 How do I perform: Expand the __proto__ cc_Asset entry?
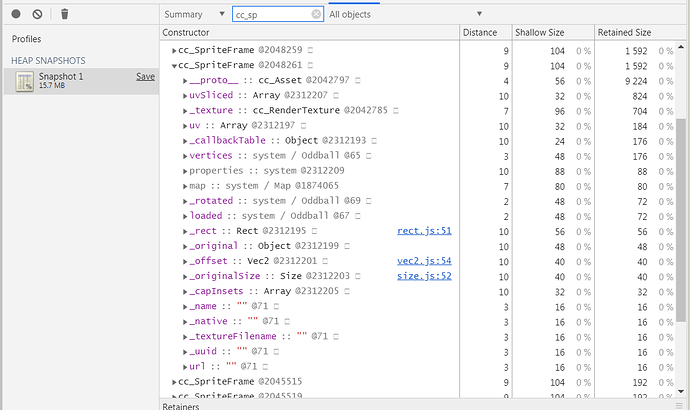185,80
